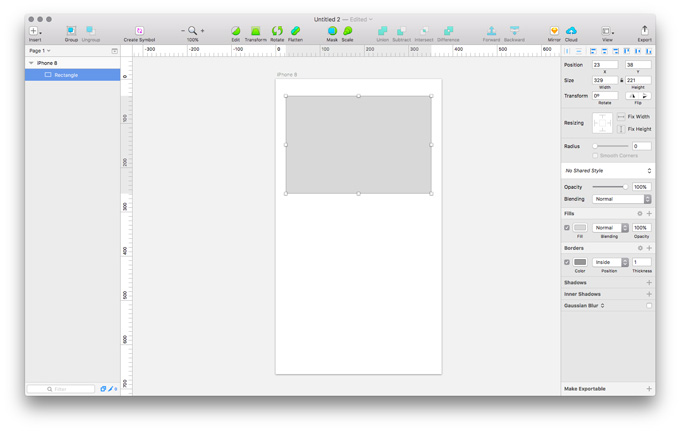Open the layer Blending mode dropdown
The image size is (680, 431).
pos(621,199)
